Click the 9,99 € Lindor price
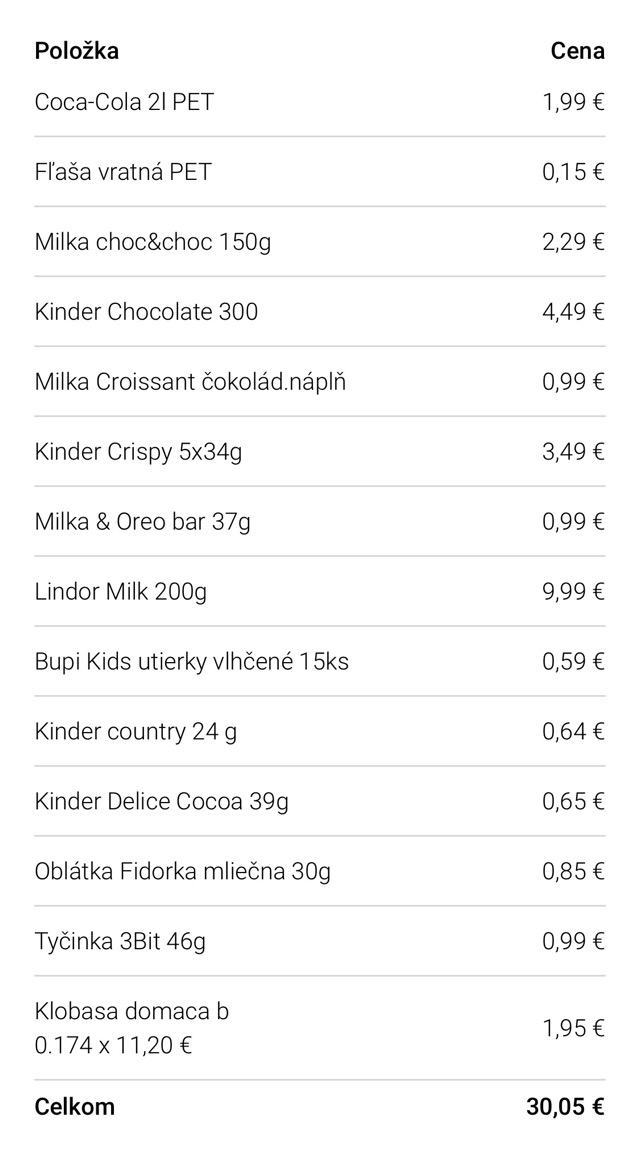The image size is (640, 1165). (573, 592)
